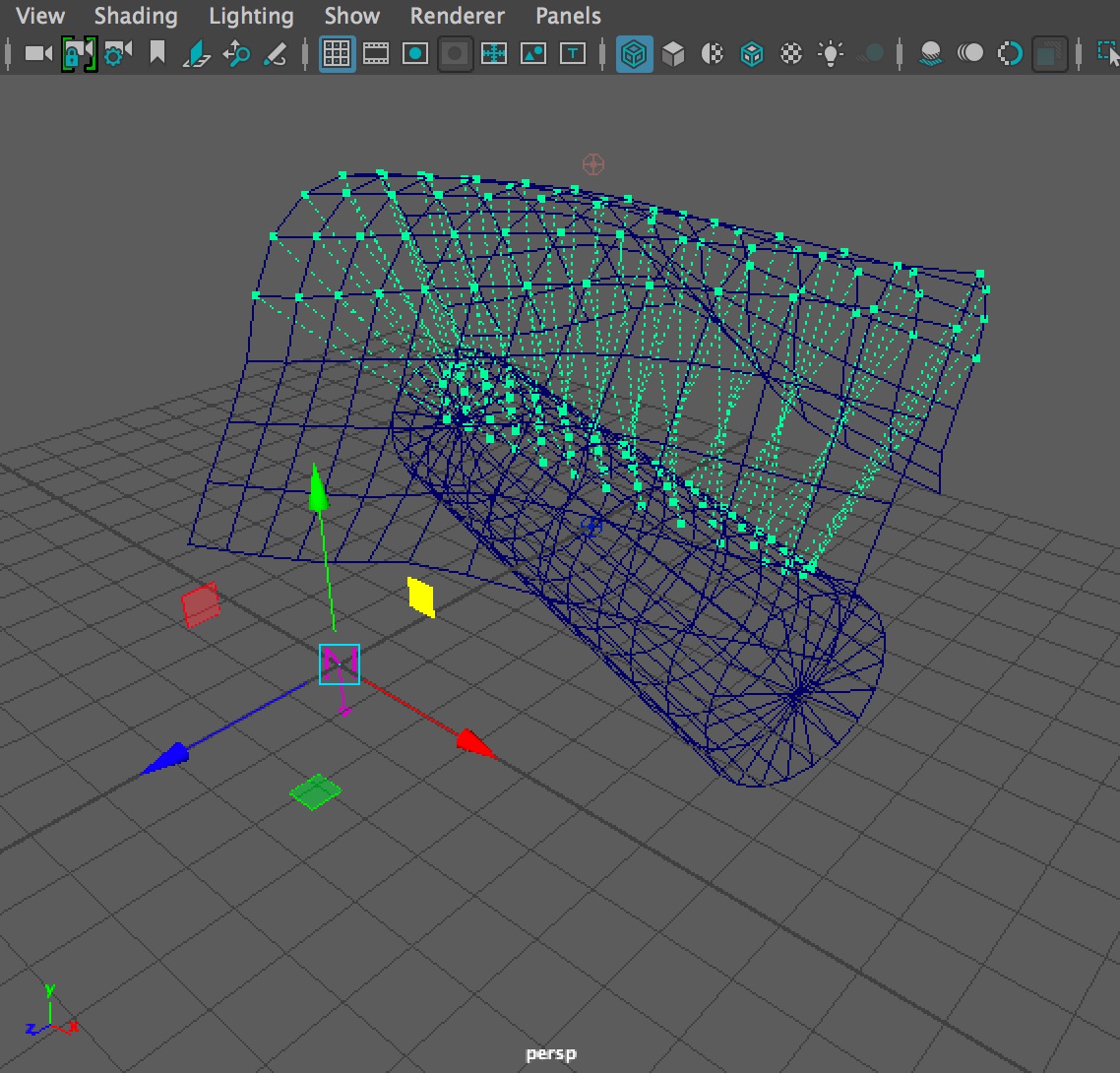Click the red X-axis move arrow
This screenshot has width=1120, height=1073.
tap(475, 743)
